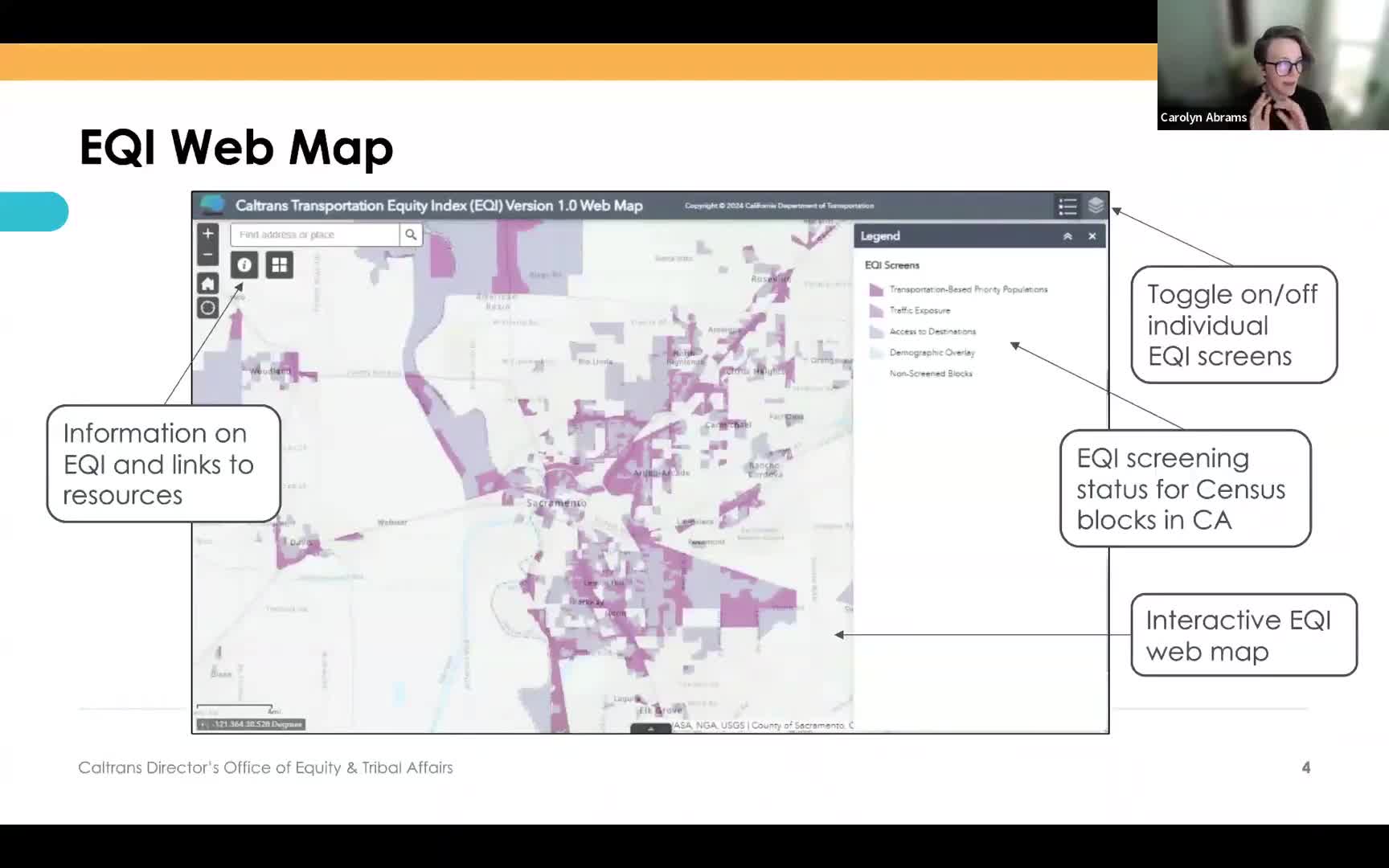Click the search magnifier icon
The height and width of the screenshot is (868, 1389).
click(411, 234)
